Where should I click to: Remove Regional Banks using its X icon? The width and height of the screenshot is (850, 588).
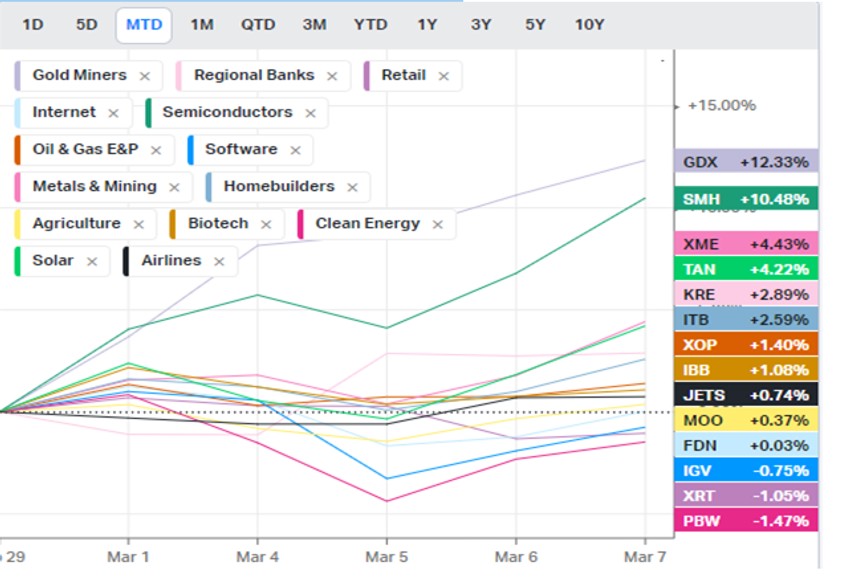(332, 76)
